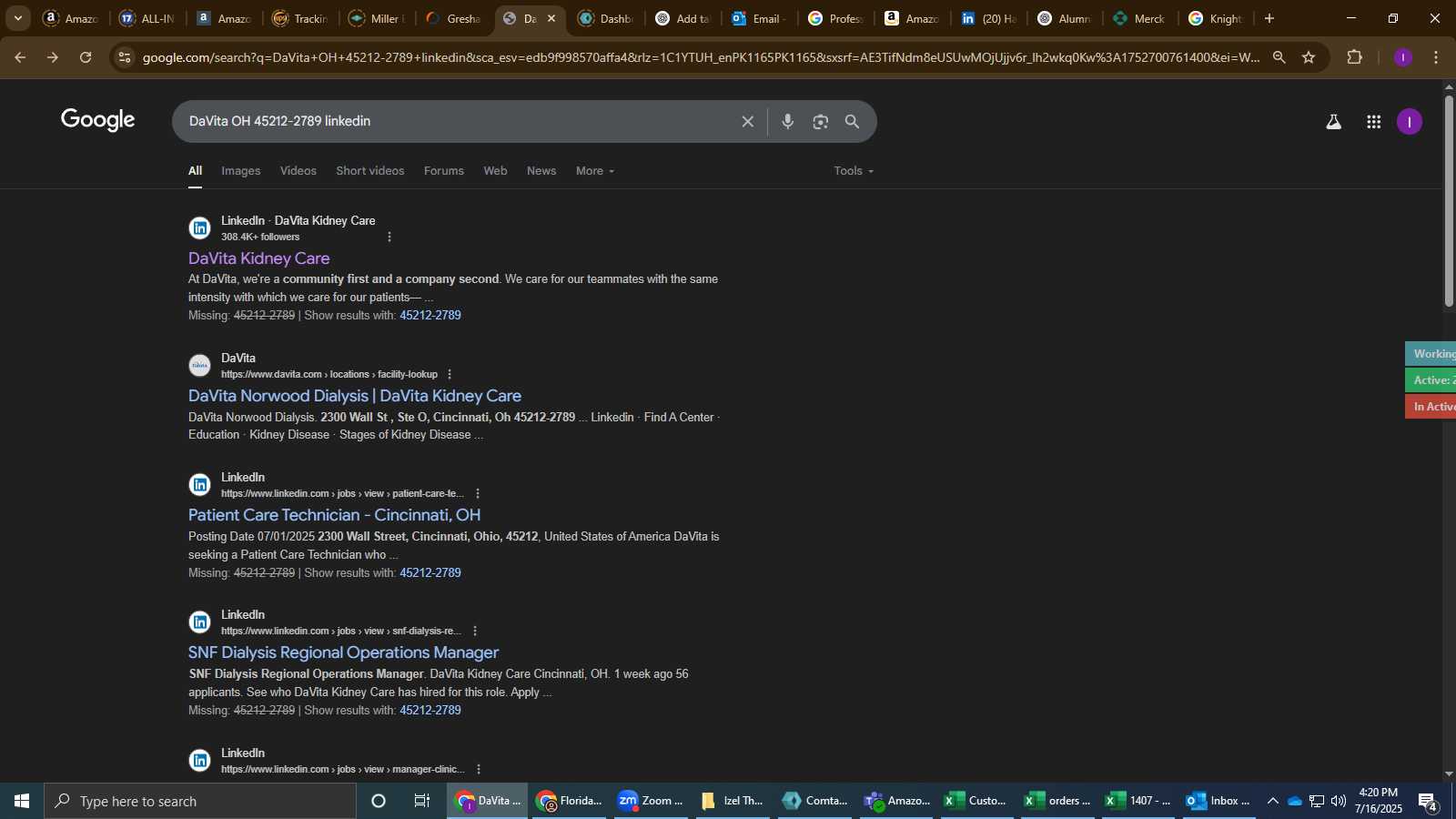The width and height of the screenshot is (1456, 819).
Task: Open the green Active side tab
Action: 1431,380
